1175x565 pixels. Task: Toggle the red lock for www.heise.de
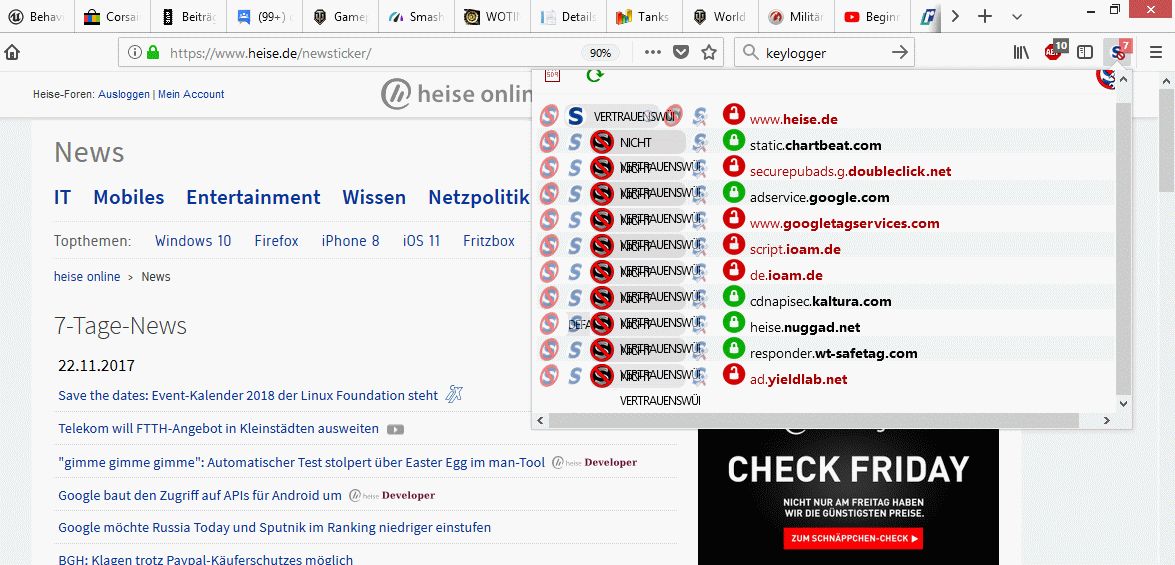tap(733, 115)
